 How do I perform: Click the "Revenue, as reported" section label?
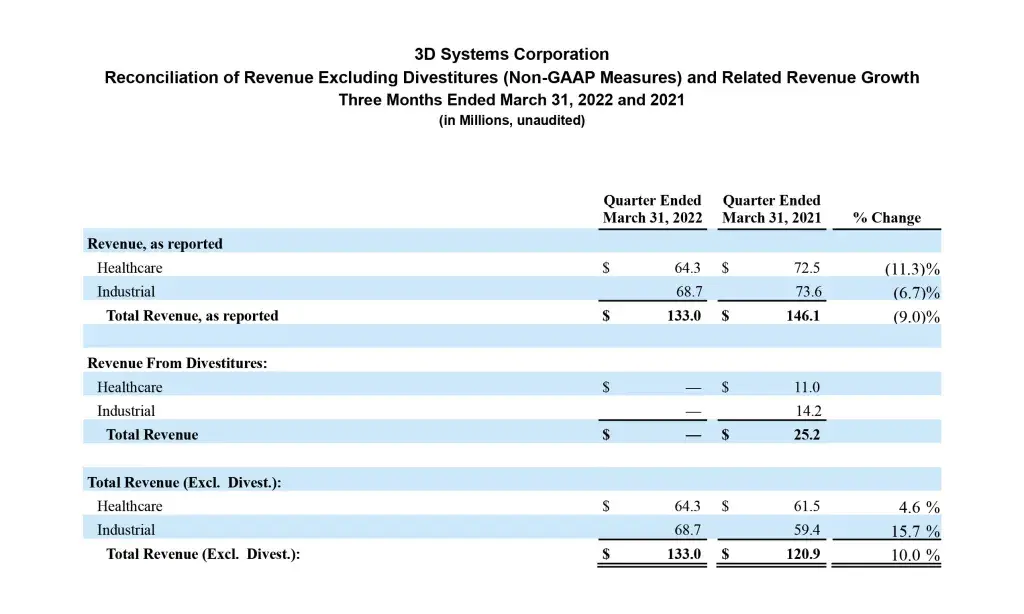coord(155,244)
